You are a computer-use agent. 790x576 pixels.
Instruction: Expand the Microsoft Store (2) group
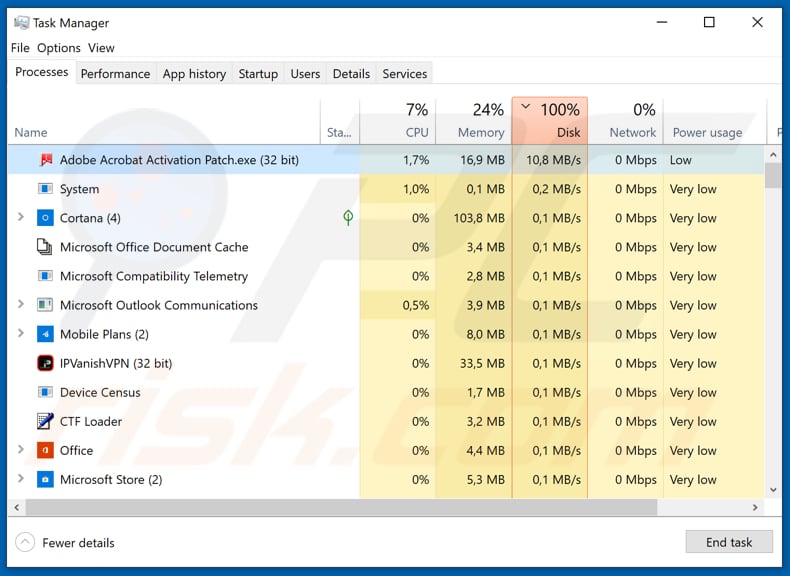(x=21, y=478)
